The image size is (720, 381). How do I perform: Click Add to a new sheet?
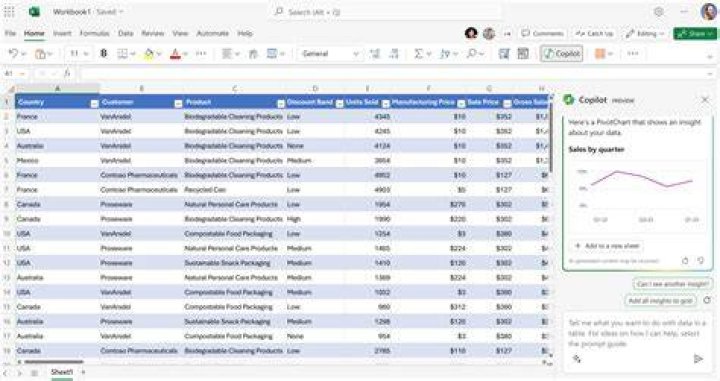pos(607,246)
